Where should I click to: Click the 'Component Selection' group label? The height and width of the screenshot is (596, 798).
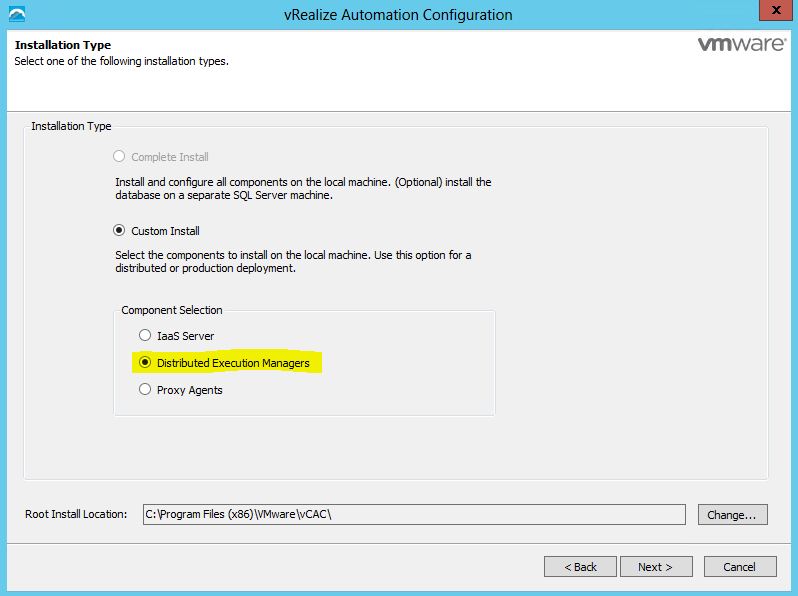(x=172, y=310)
